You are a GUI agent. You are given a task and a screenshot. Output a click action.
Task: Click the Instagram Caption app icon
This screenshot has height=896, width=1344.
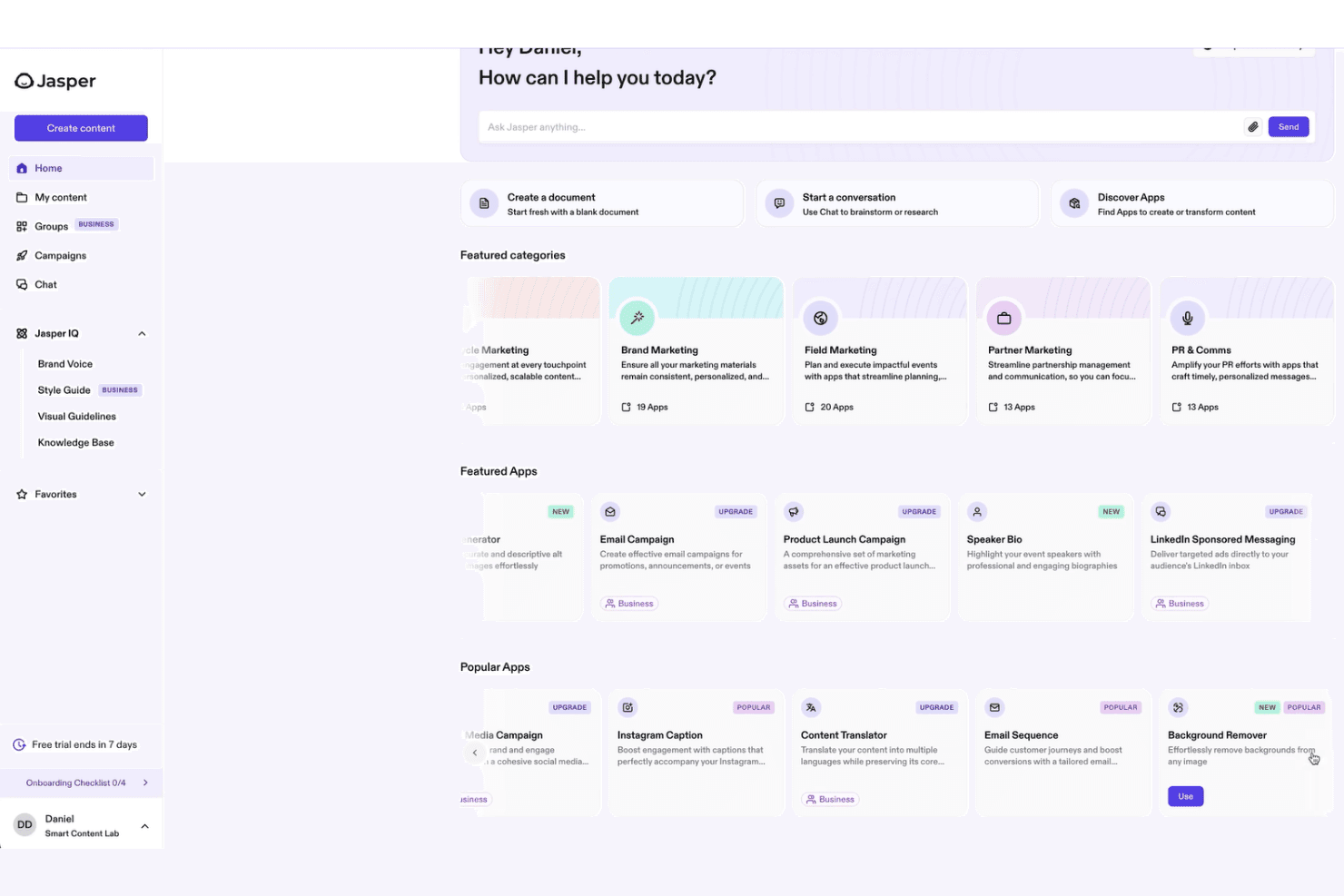(628, 707)
